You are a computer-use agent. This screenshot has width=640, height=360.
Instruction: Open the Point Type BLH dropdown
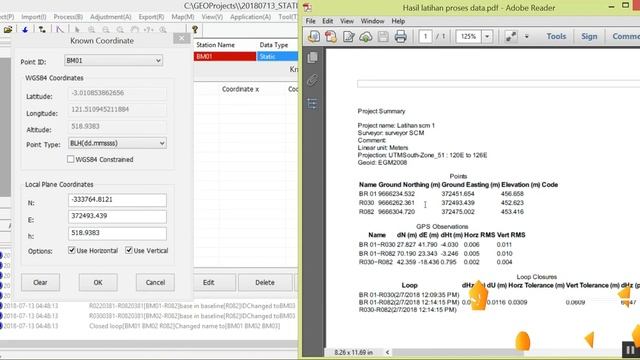point(162,143)
